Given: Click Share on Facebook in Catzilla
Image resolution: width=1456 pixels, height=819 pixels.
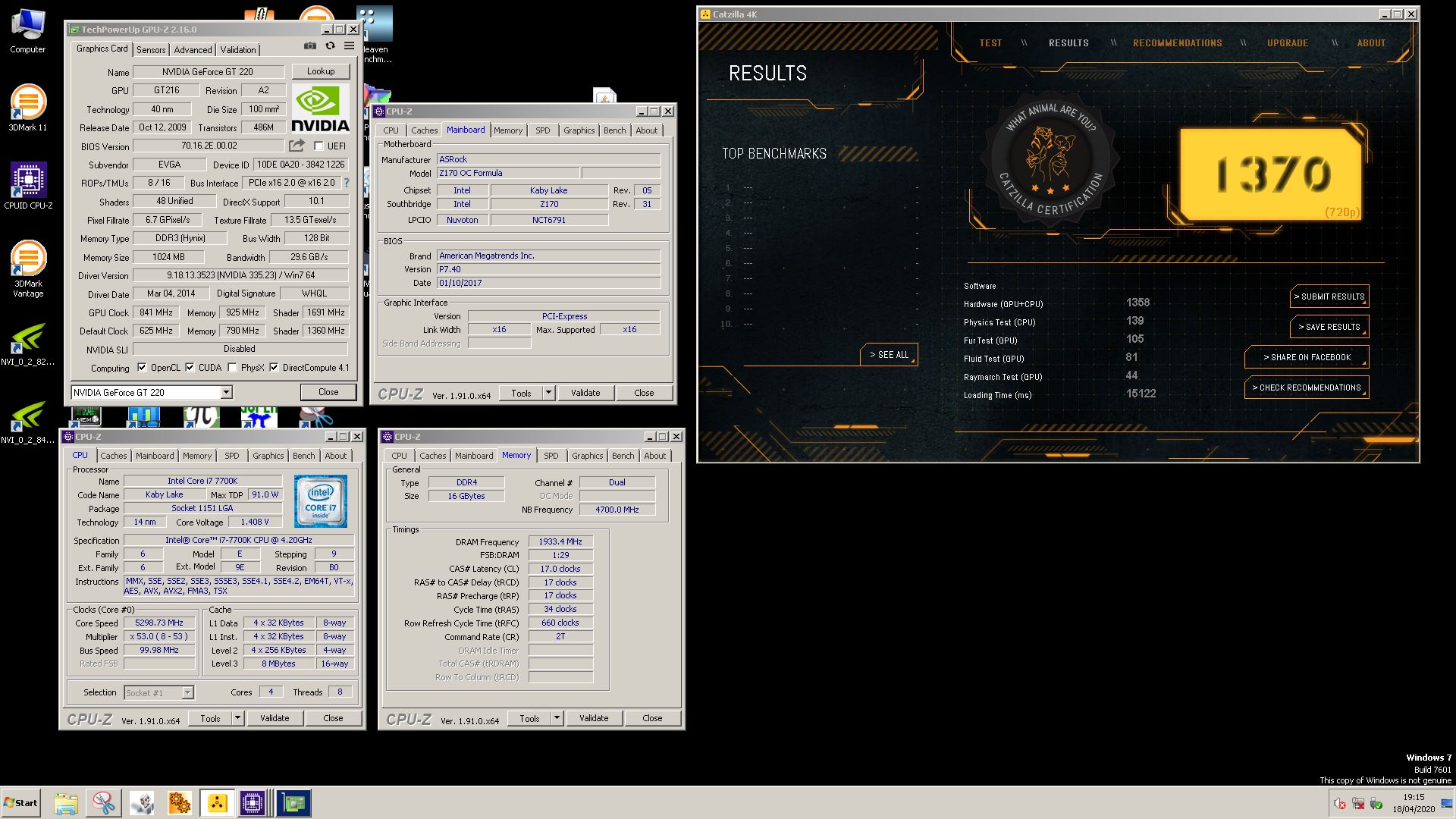Looking at the screenshot, I should pos(1307,357).
